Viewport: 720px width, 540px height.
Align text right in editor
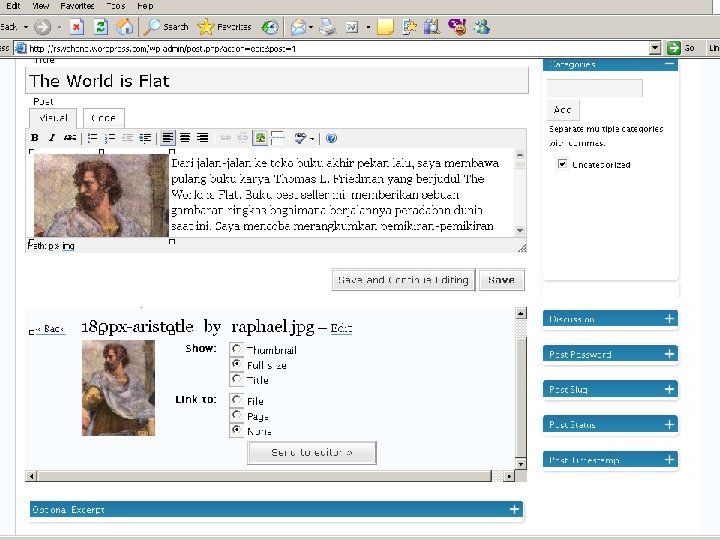[x=202, y=137]
